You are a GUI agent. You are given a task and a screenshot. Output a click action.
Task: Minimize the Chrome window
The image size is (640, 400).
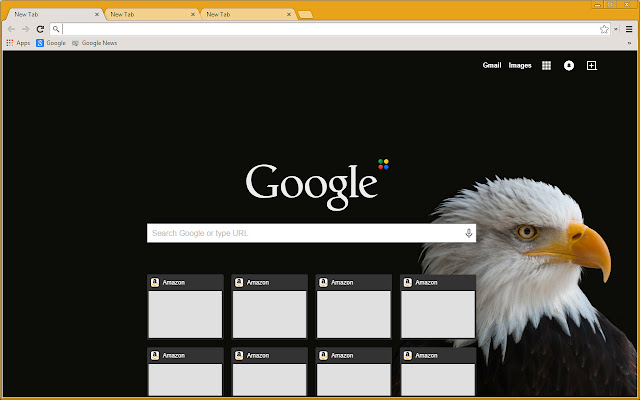[x=597, y=4]
